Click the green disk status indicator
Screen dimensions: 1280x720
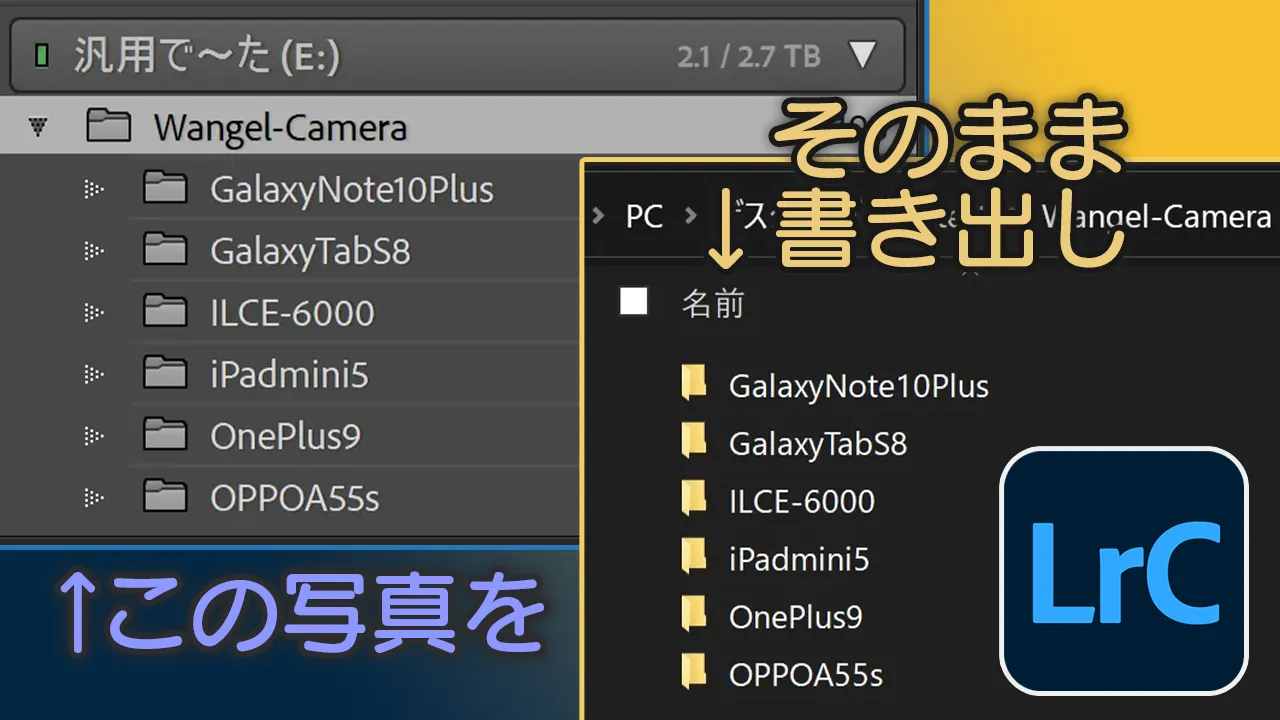[41, 55]
